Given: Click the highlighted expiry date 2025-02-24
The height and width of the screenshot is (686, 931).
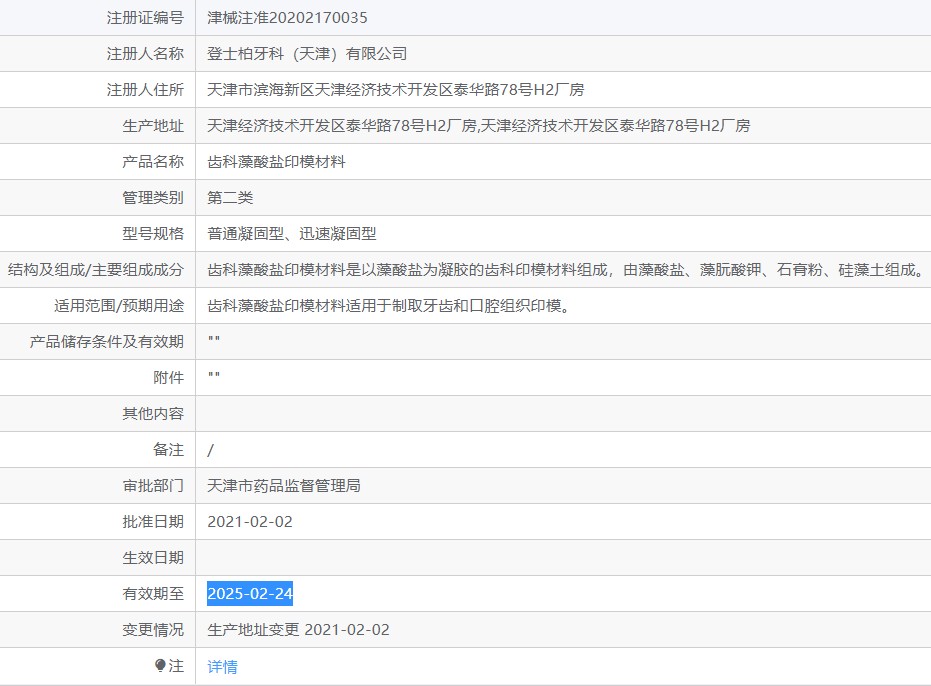Looking at the screenshot, I should click(x=250, y=593).
